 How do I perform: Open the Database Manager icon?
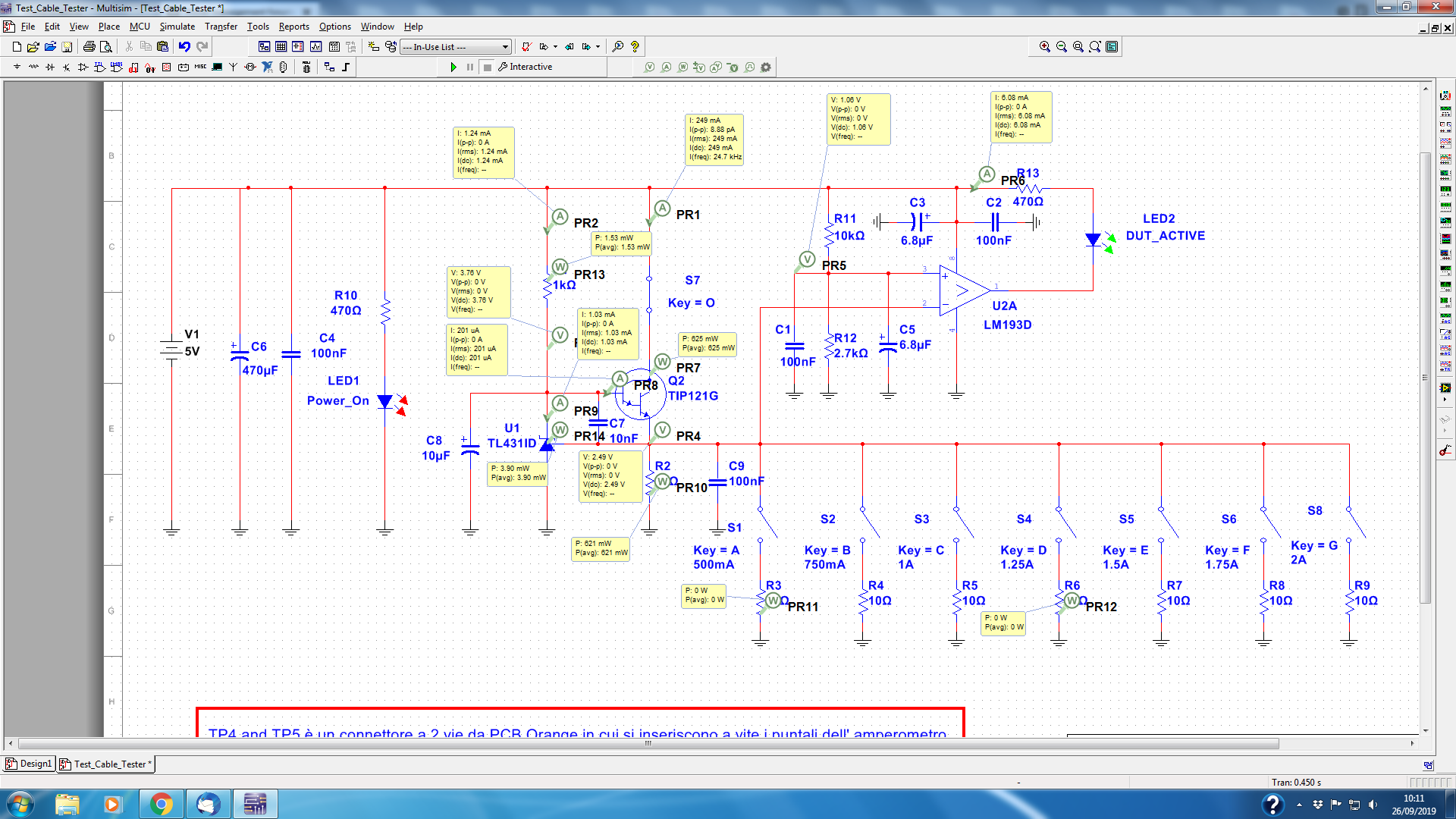click(x=391, y=47)
